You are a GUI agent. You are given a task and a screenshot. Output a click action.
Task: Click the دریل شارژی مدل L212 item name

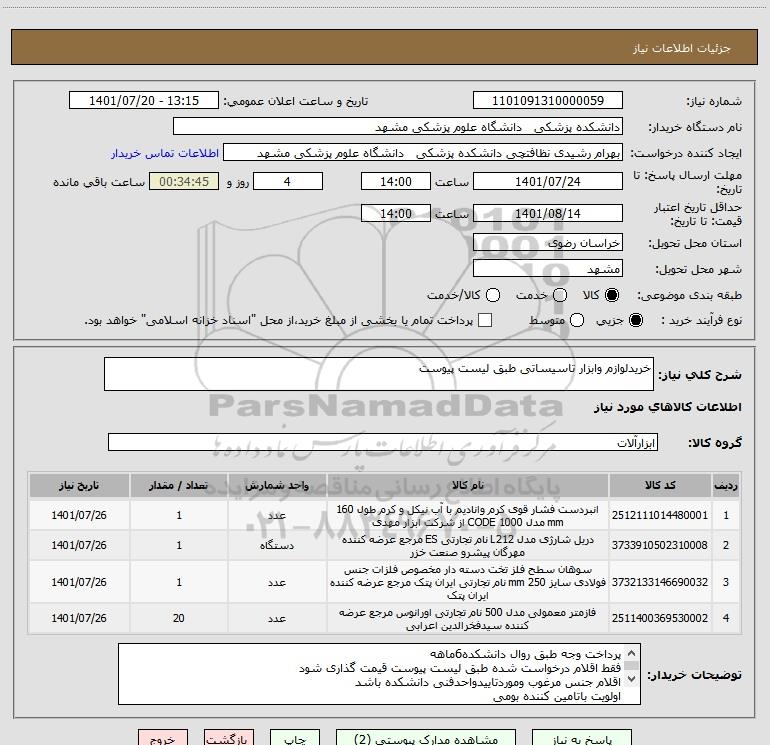(468, 546)
